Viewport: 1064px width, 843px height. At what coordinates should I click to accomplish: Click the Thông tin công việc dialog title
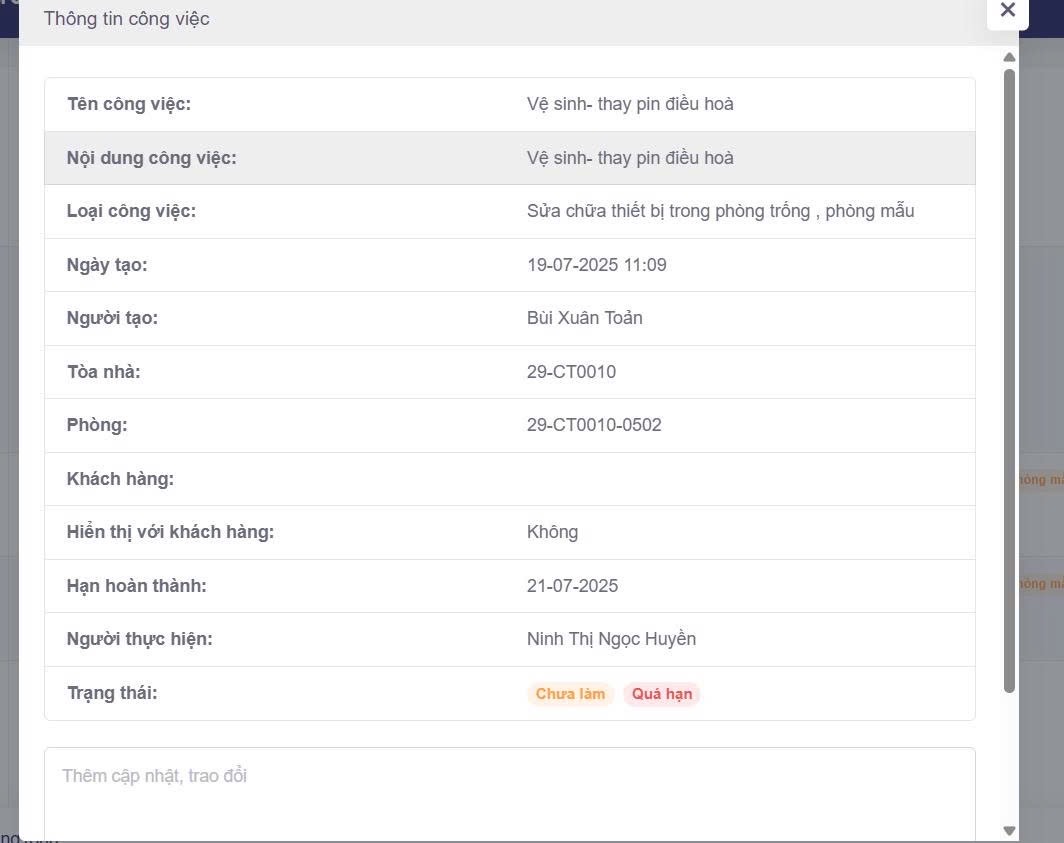pos(127,19)
